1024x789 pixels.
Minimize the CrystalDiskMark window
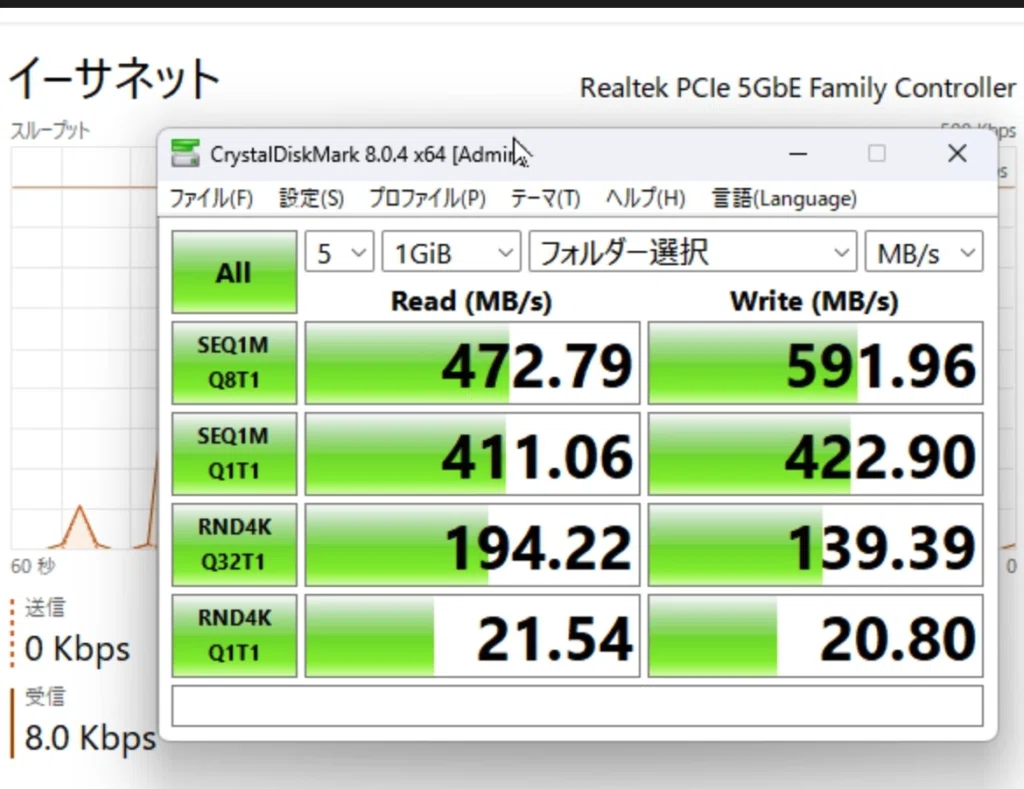798,154
